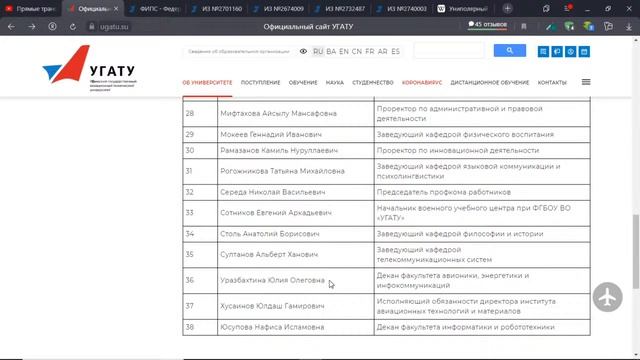The image size is (640, 360).
Task: Click the green shield extension icon
Action: pyautogui.click(x=569, y=27)
